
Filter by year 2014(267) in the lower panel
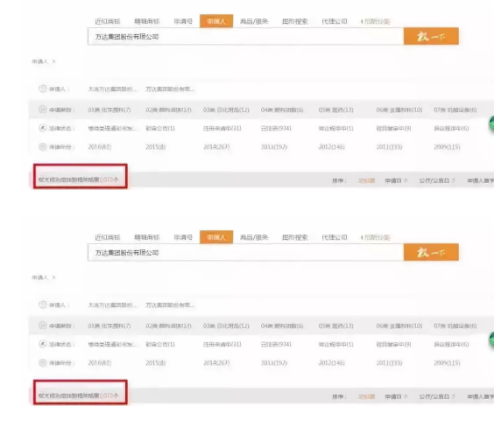point(217,363)
